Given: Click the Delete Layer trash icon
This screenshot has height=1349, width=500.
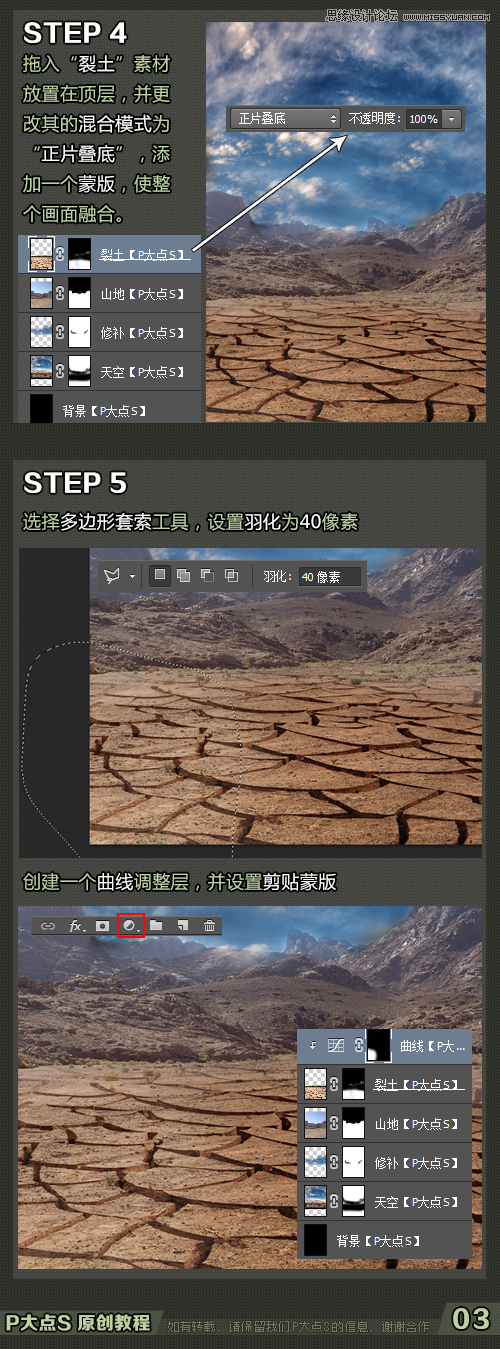Looking at the screenshot, I should 209,926.
